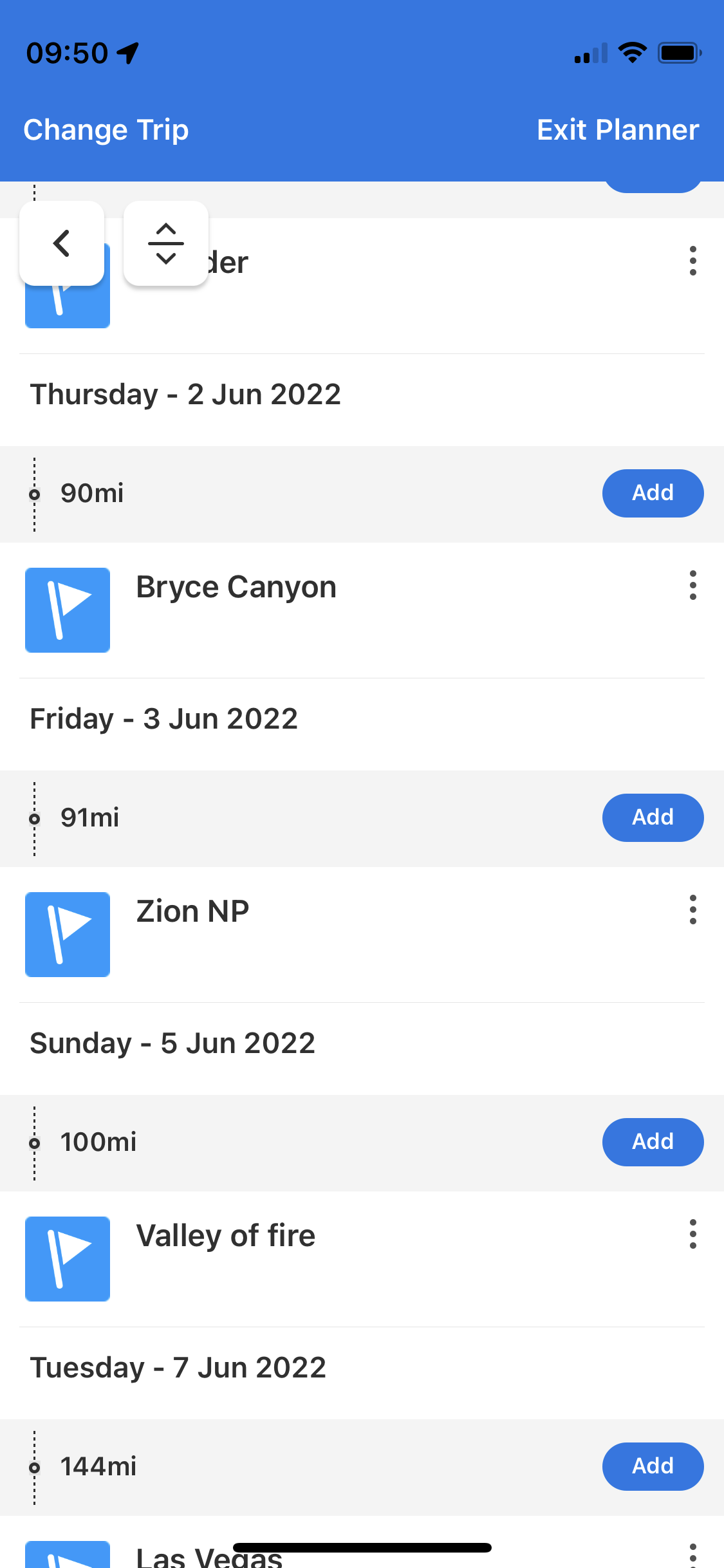Screen dimensions: 724x1568
Task: Open options for first stop at top
Action: pyautogui.click(x=692, y=261)
